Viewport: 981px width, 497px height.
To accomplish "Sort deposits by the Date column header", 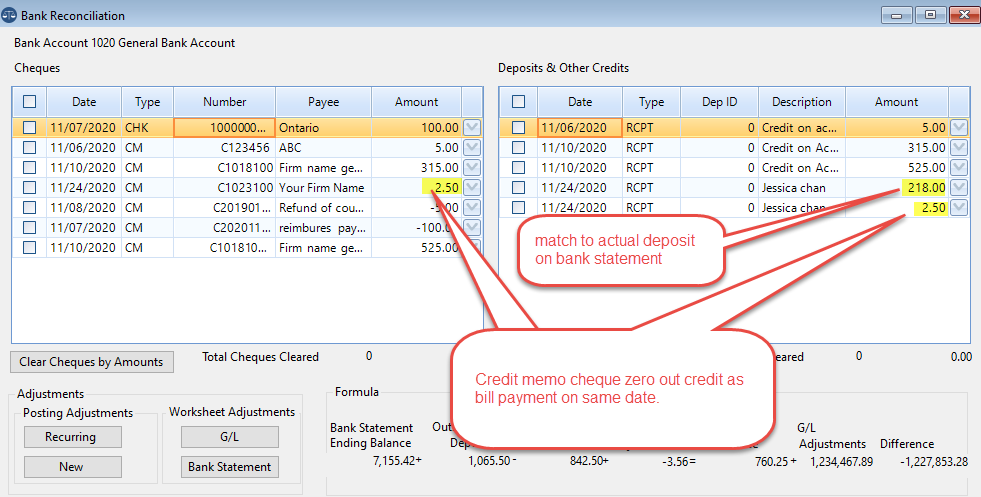I will point(580,102).
